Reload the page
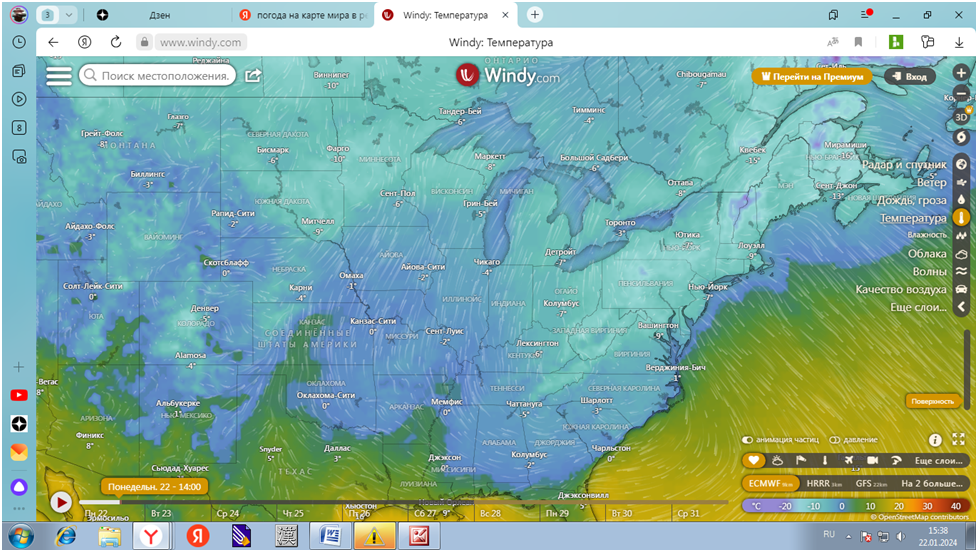The image size is (978, 552). 116,42
